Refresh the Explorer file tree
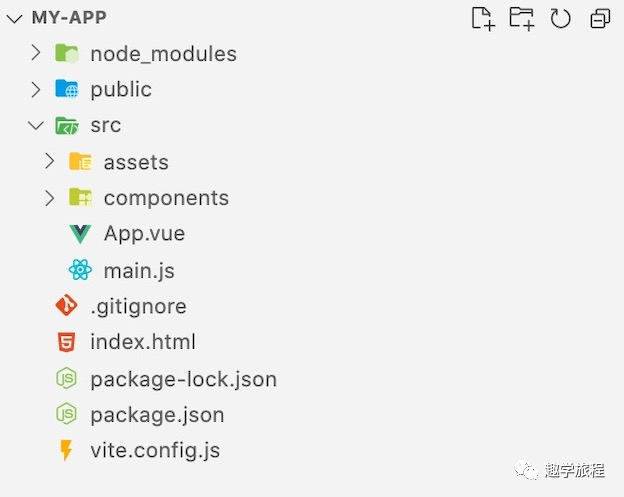 560,18
